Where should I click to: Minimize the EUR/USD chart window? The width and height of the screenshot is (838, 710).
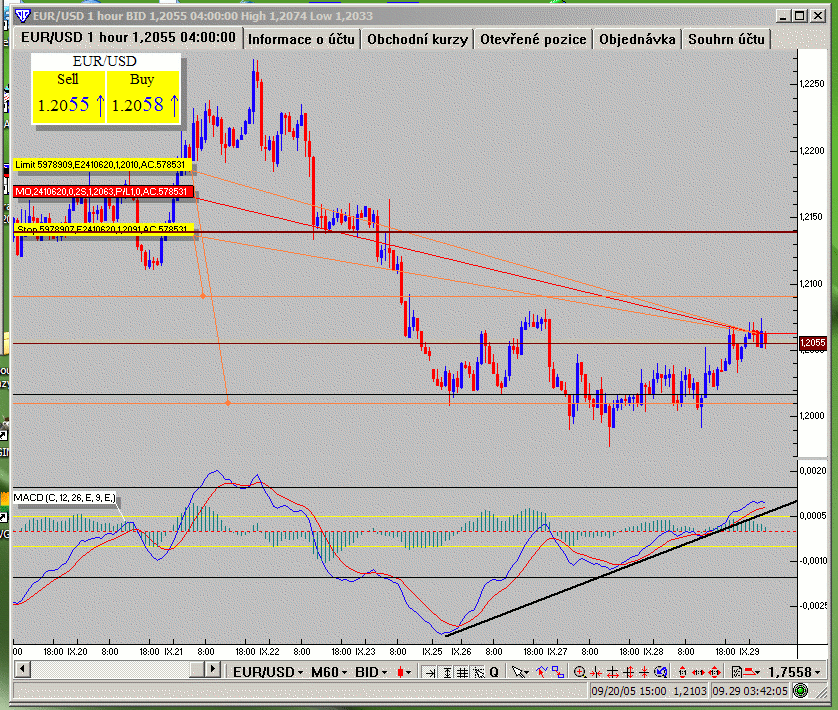[783, 16]
